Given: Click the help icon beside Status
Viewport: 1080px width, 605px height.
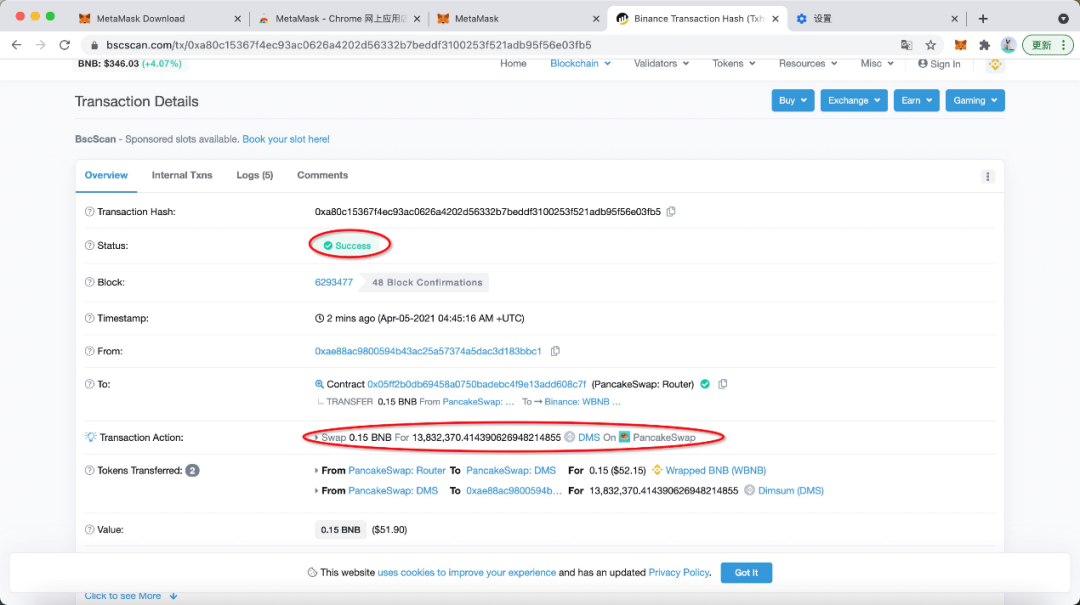Looking at the screenshot, I should [x=90, y=245].
